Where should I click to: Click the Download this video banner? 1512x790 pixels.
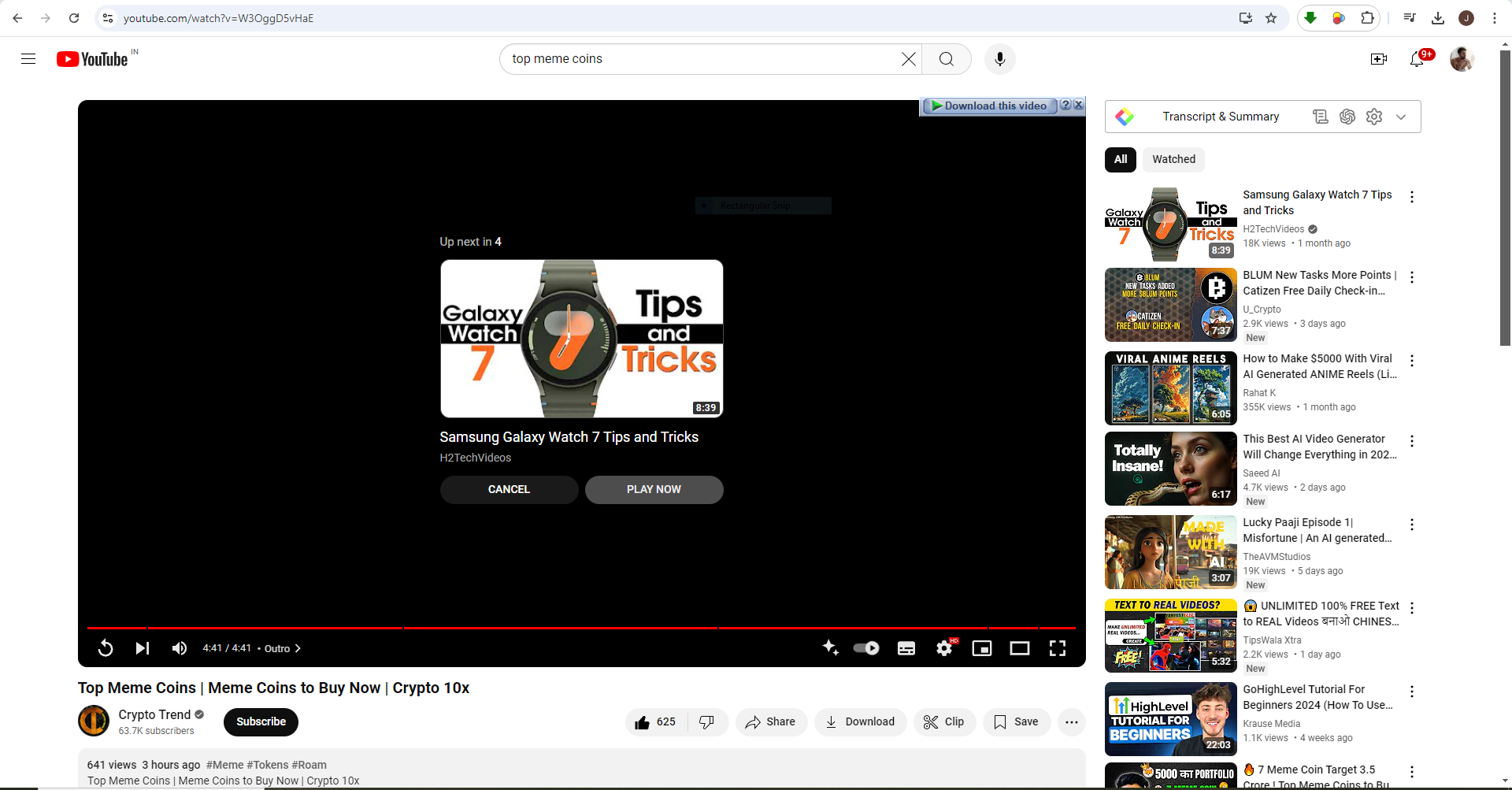pos(989,106)
